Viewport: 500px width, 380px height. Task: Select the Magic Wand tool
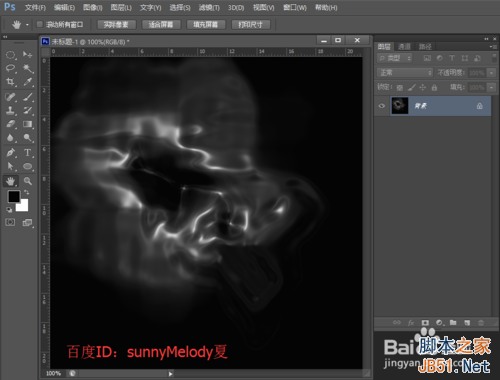(x=28, y=68)
